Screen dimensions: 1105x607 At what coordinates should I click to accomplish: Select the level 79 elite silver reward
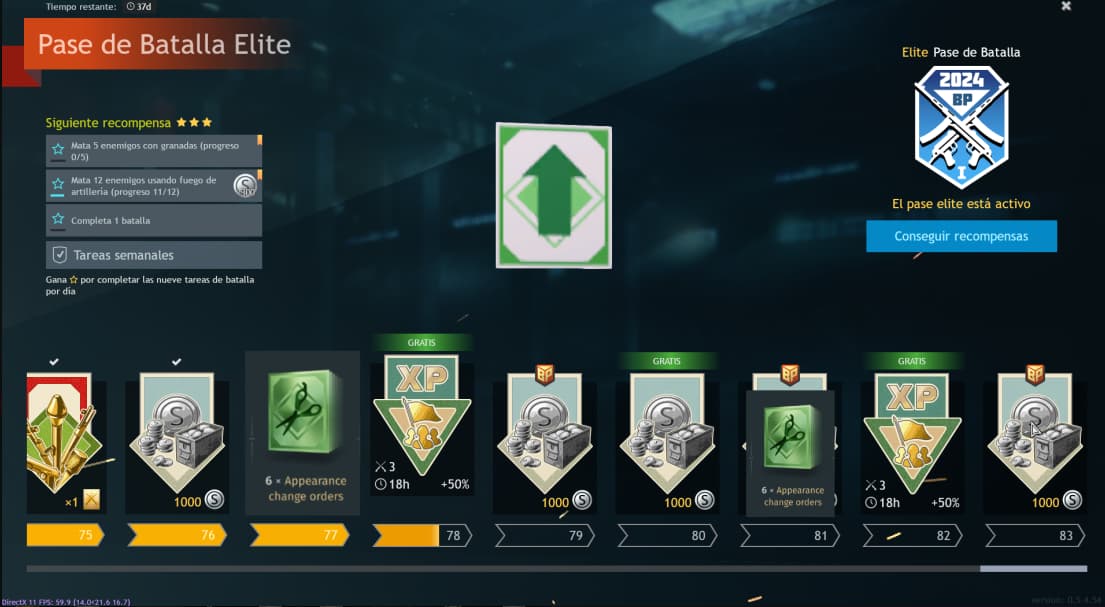(x=544, y=443)
